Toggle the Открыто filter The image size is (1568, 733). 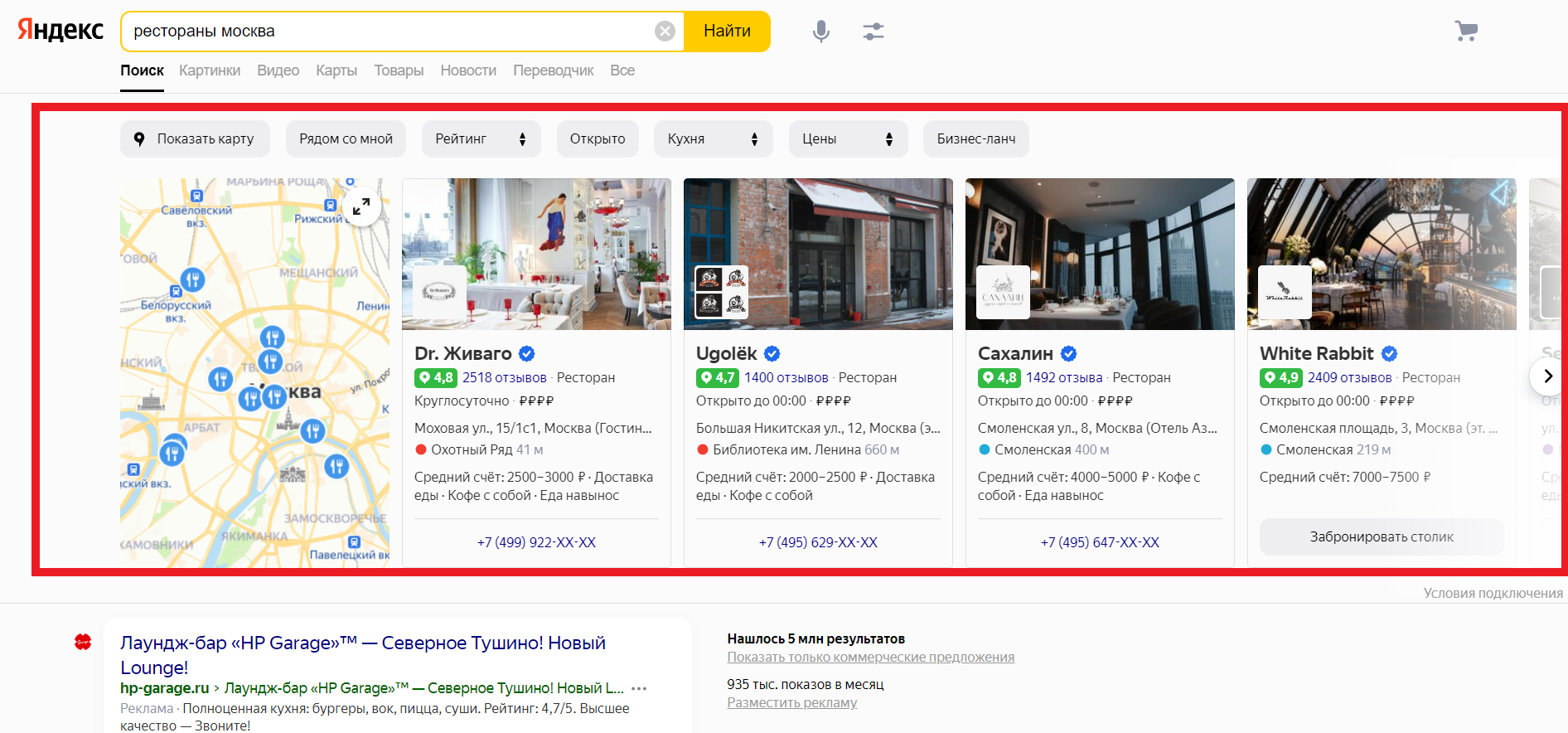tap(598, 139)
